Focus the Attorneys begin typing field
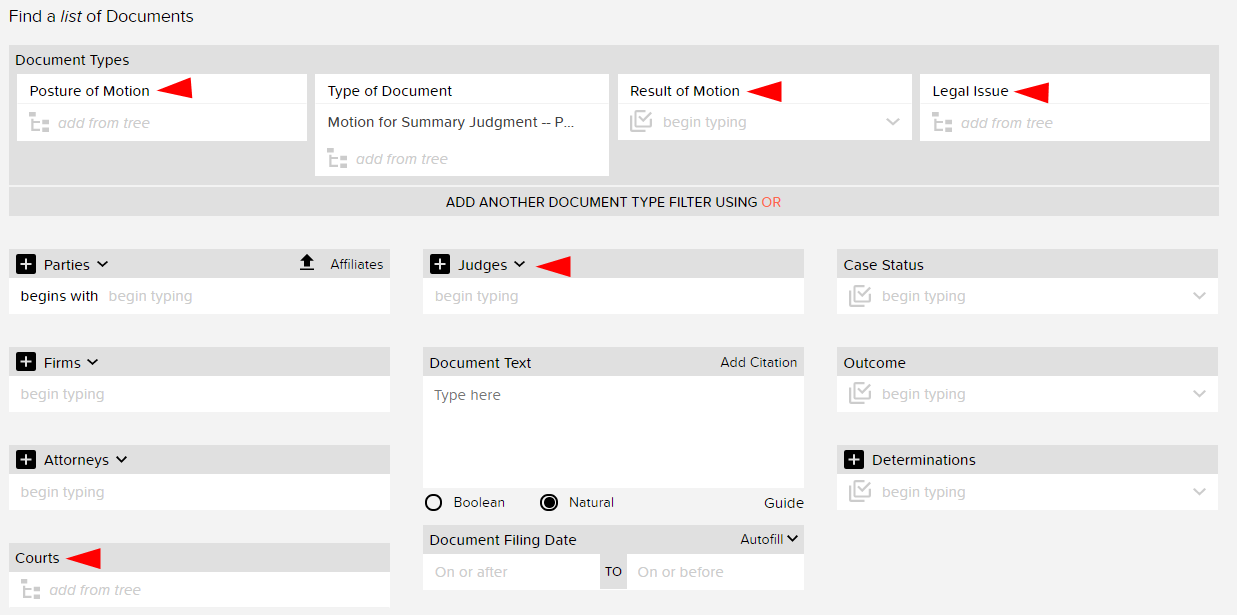Viewport: 1237px width, 615px height. tap(199, 492)
